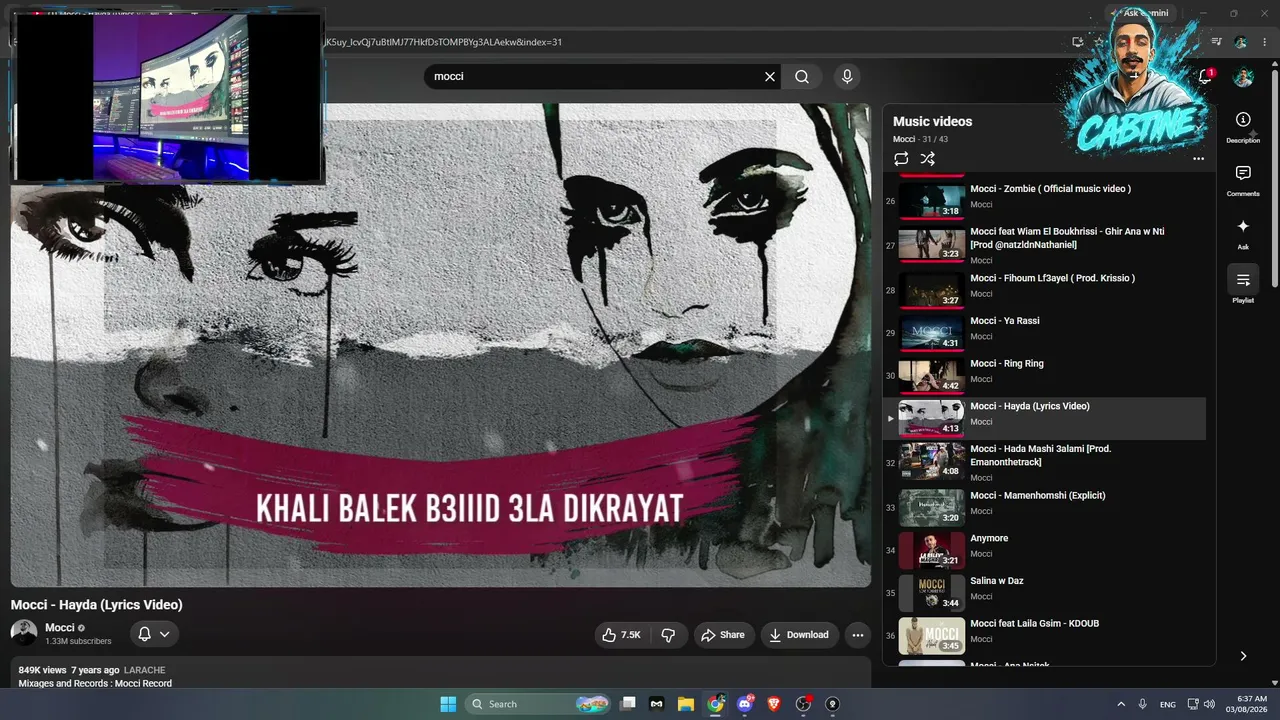Toggle playlist loop

(901, 159)
